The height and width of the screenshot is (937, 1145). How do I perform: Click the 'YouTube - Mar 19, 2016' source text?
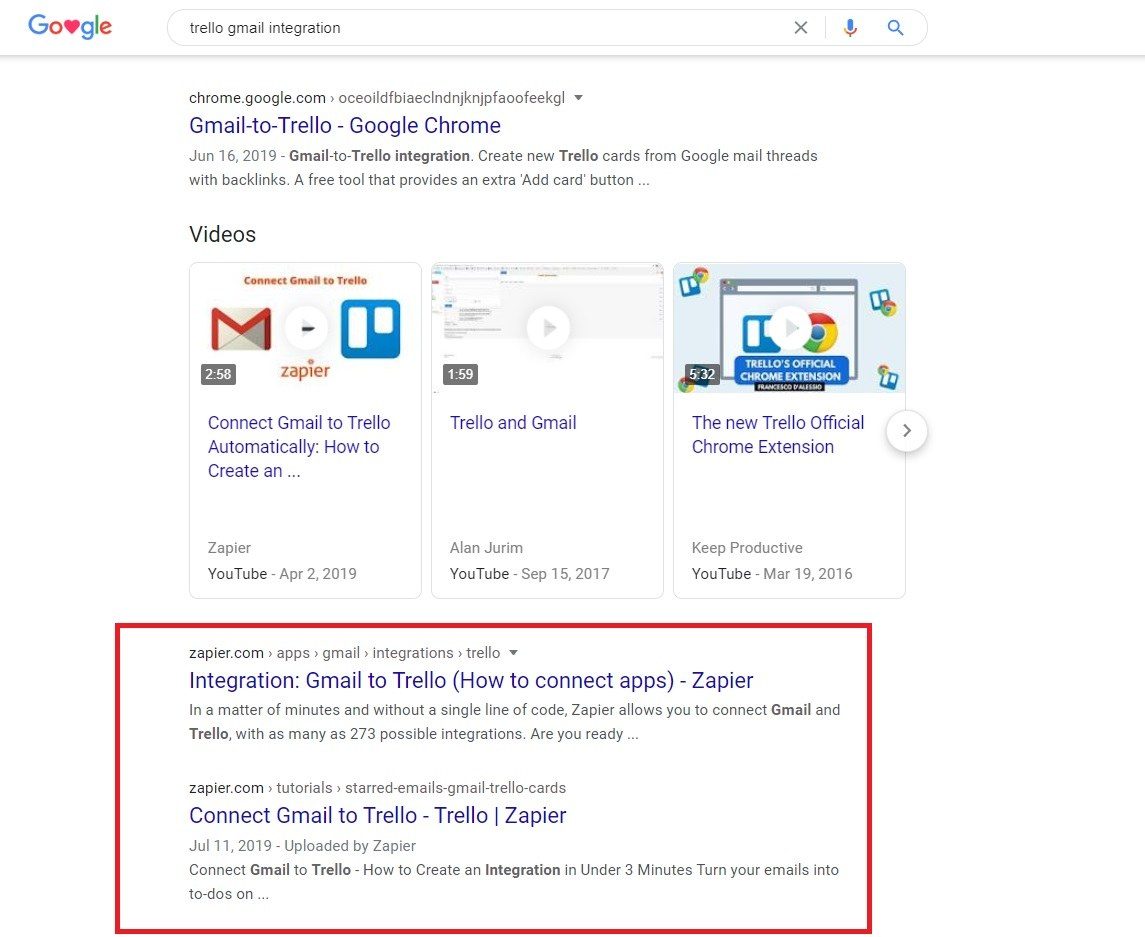coord(772,574)
